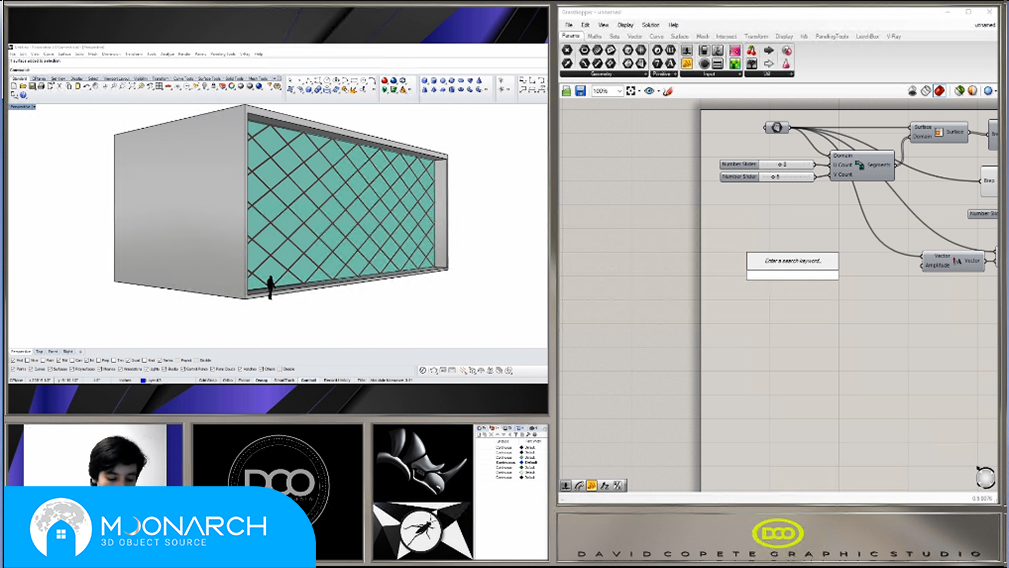The width and height of the screenshot is (1009, 568).
Task: Toggle the named views preview eye icon
Action: point(649,91)
